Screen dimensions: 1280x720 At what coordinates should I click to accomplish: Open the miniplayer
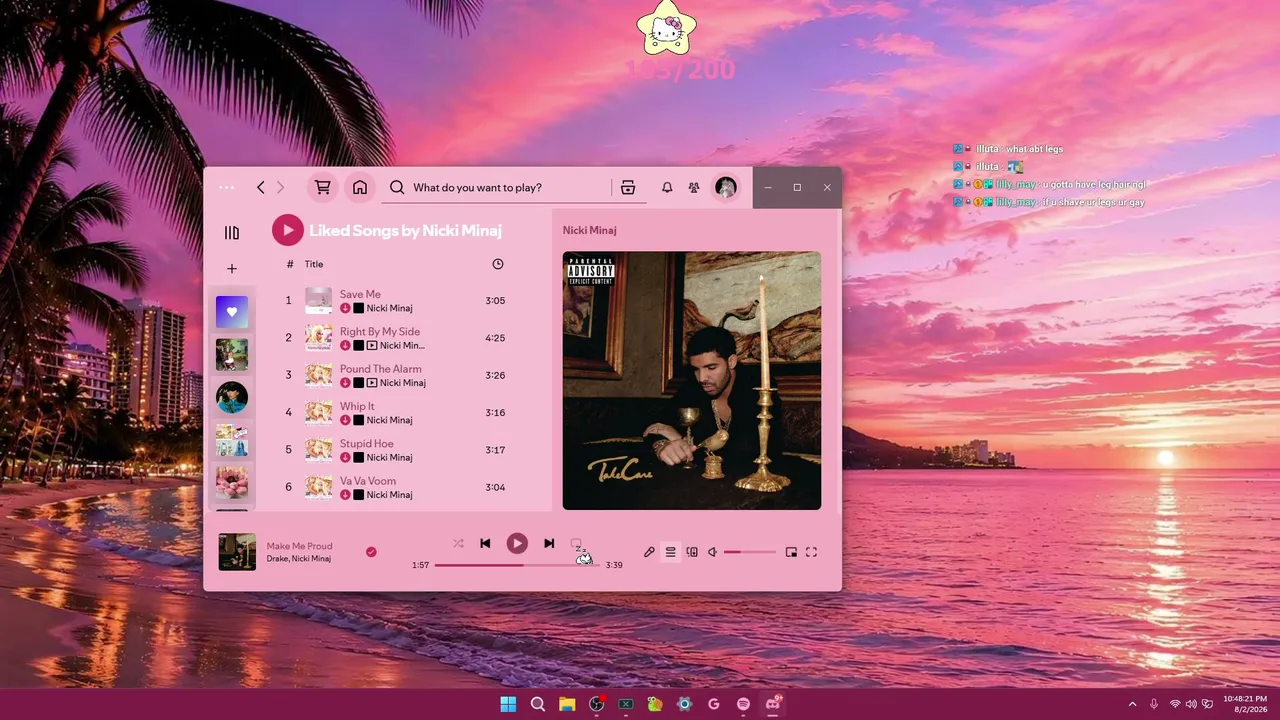tap(791, 552)
